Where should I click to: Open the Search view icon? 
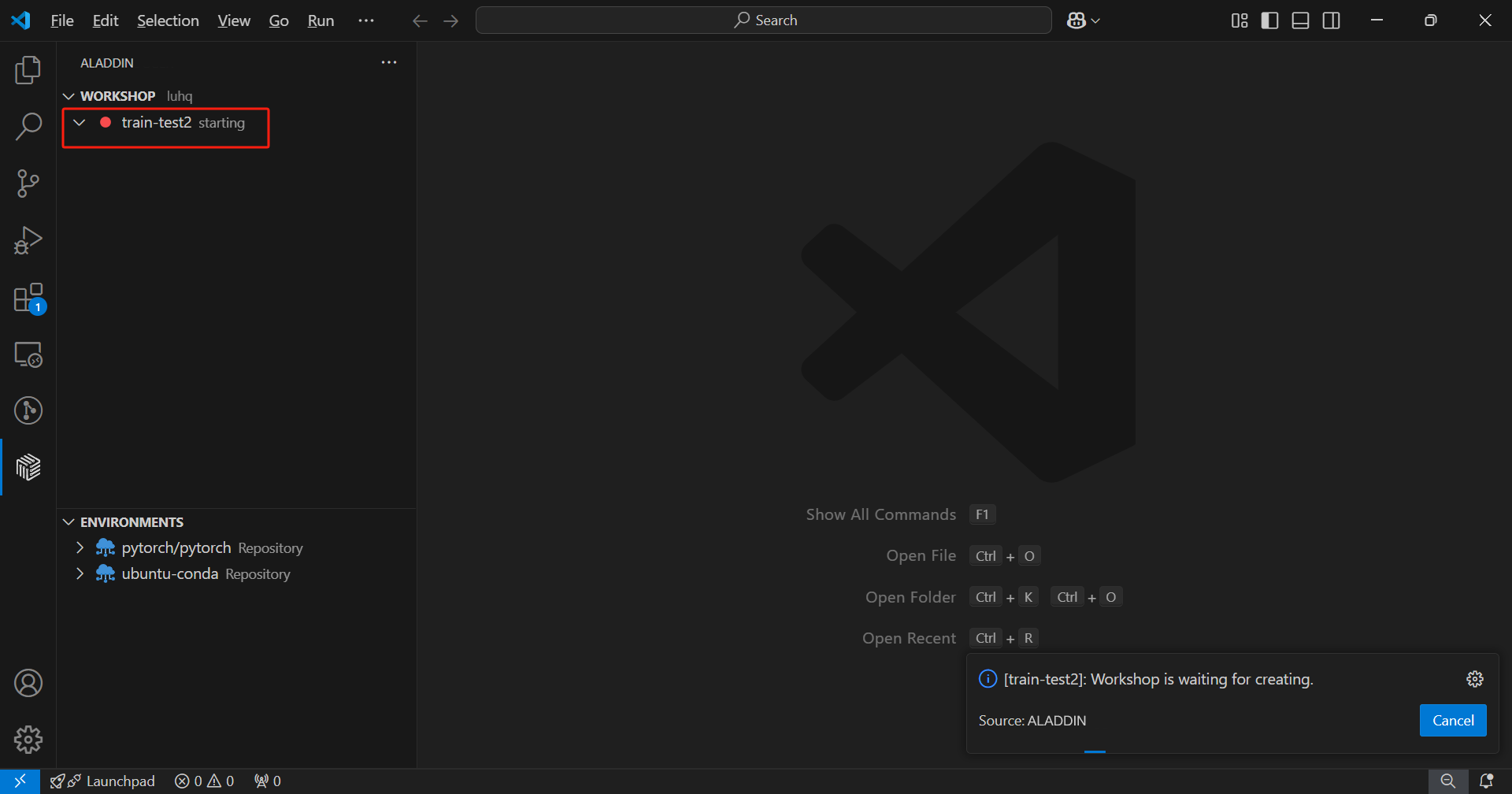[x=28, y=127]
